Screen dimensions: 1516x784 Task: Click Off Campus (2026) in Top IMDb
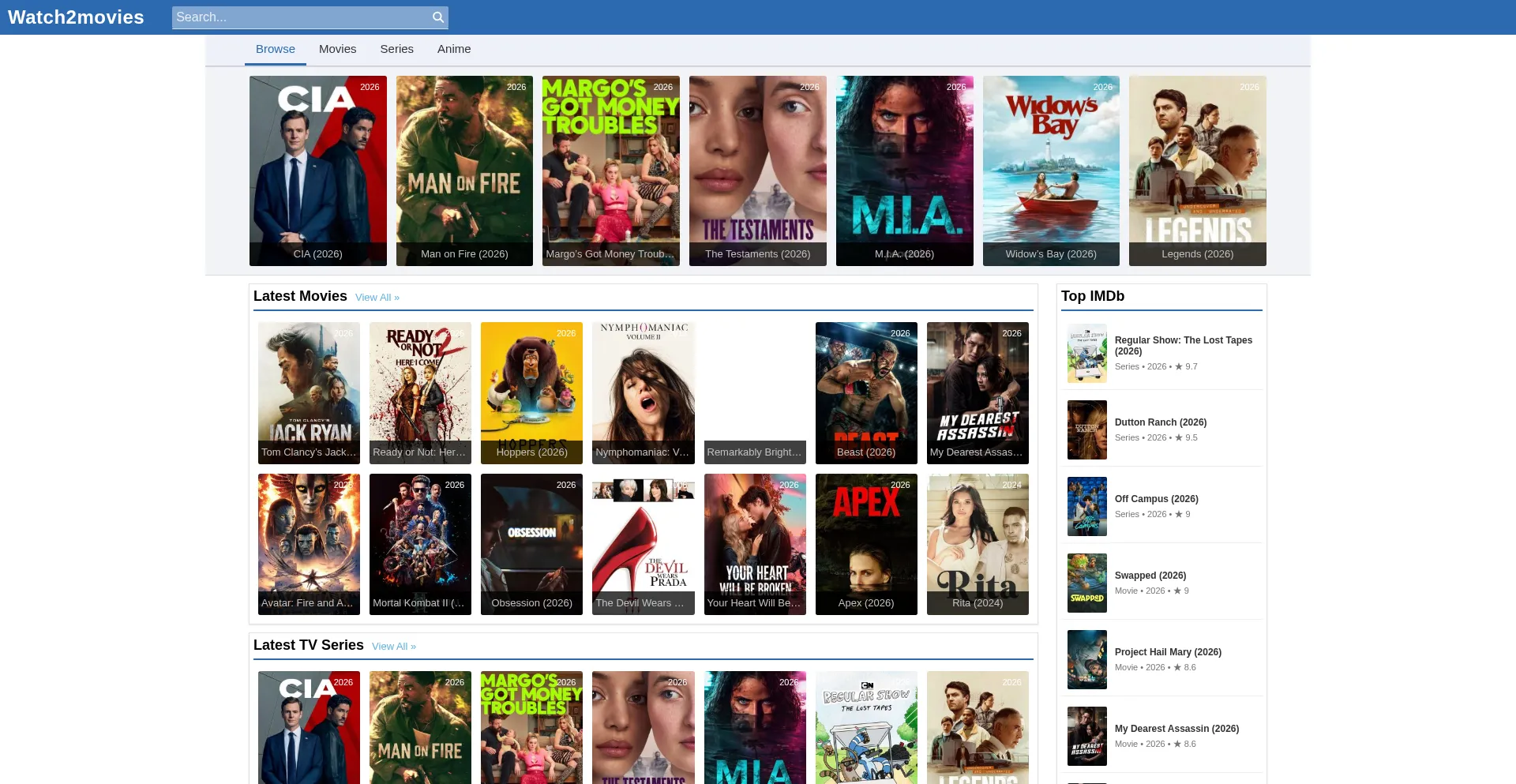(x=1157, y=499)
